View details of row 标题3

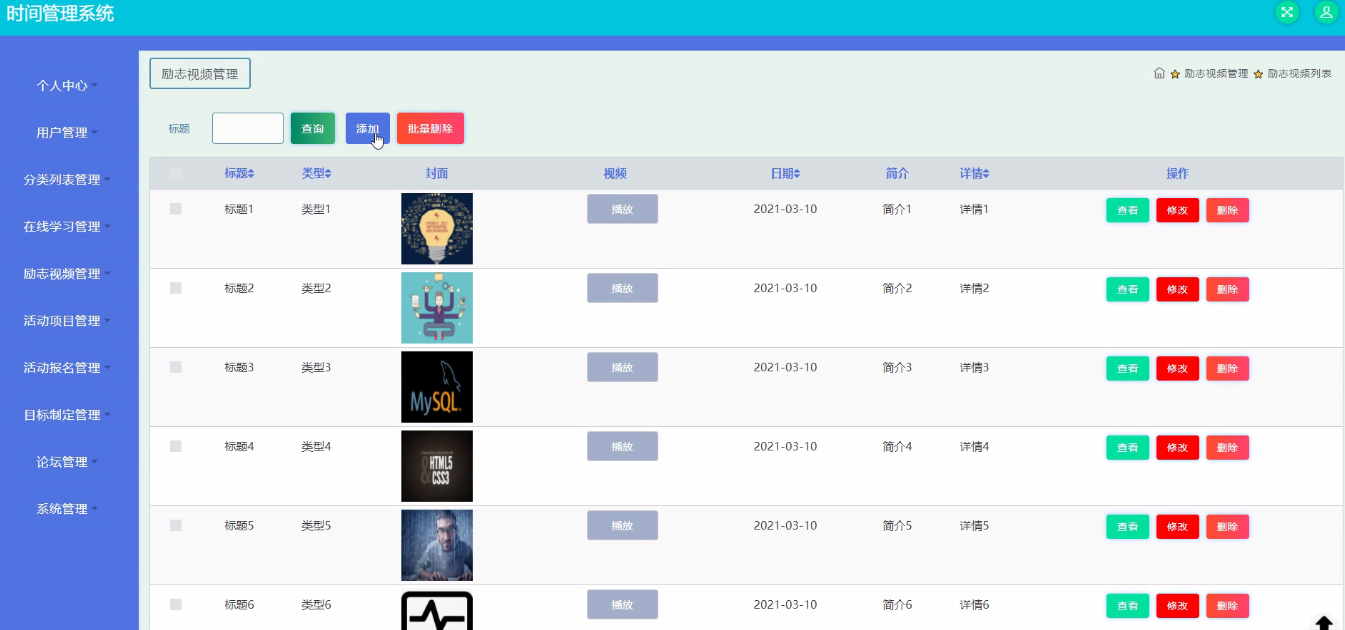tap(1127, 368)
